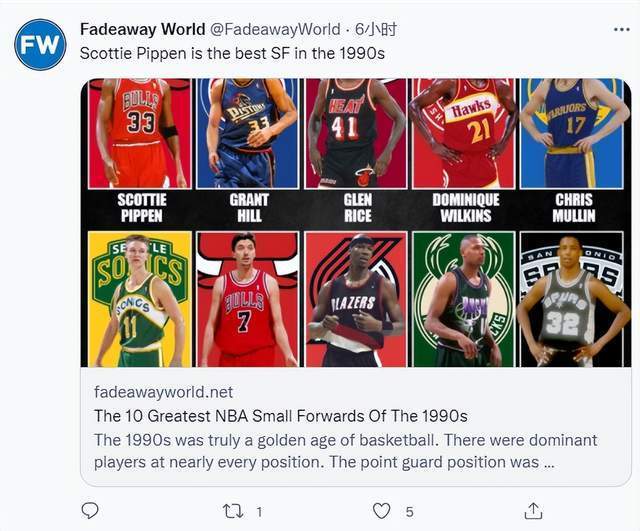Like the tweet with the heart icon

click(382, 511)
